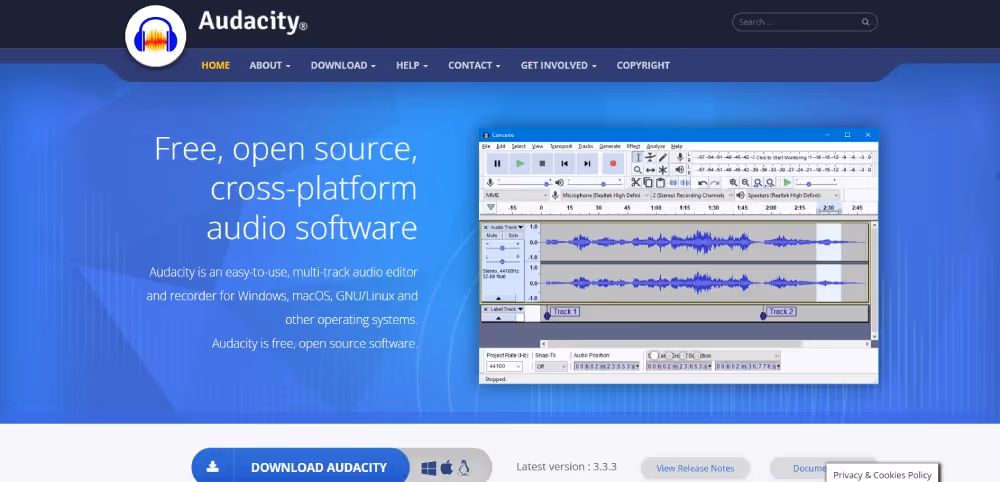This screenshot has width=1000, height=482.
Task: Click the playback meter speaker icon
Action: point(680,170)
